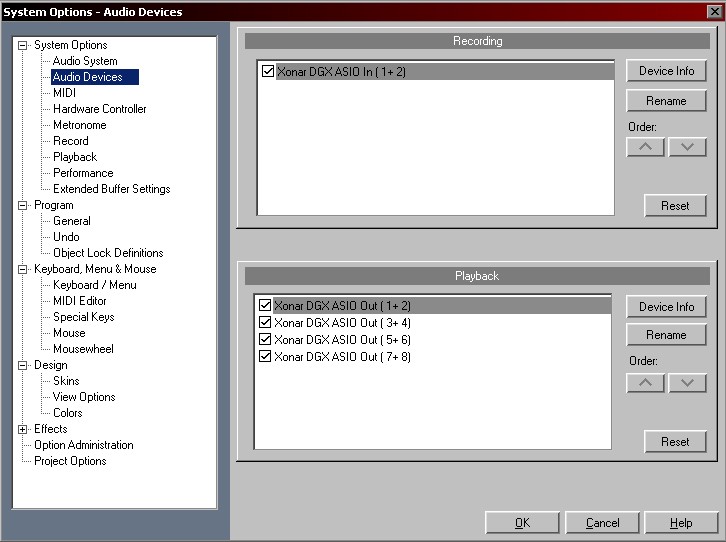Select the Design tree label
This screenshot has width=726, height=542.
(x=51, y=365)
